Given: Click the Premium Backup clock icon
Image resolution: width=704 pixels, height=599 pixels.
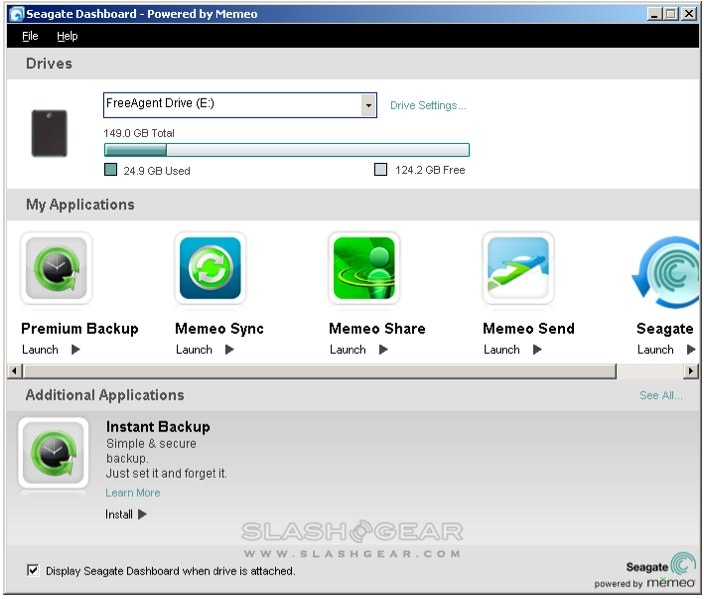Looking at the screenshot, I should coord(56,269).
